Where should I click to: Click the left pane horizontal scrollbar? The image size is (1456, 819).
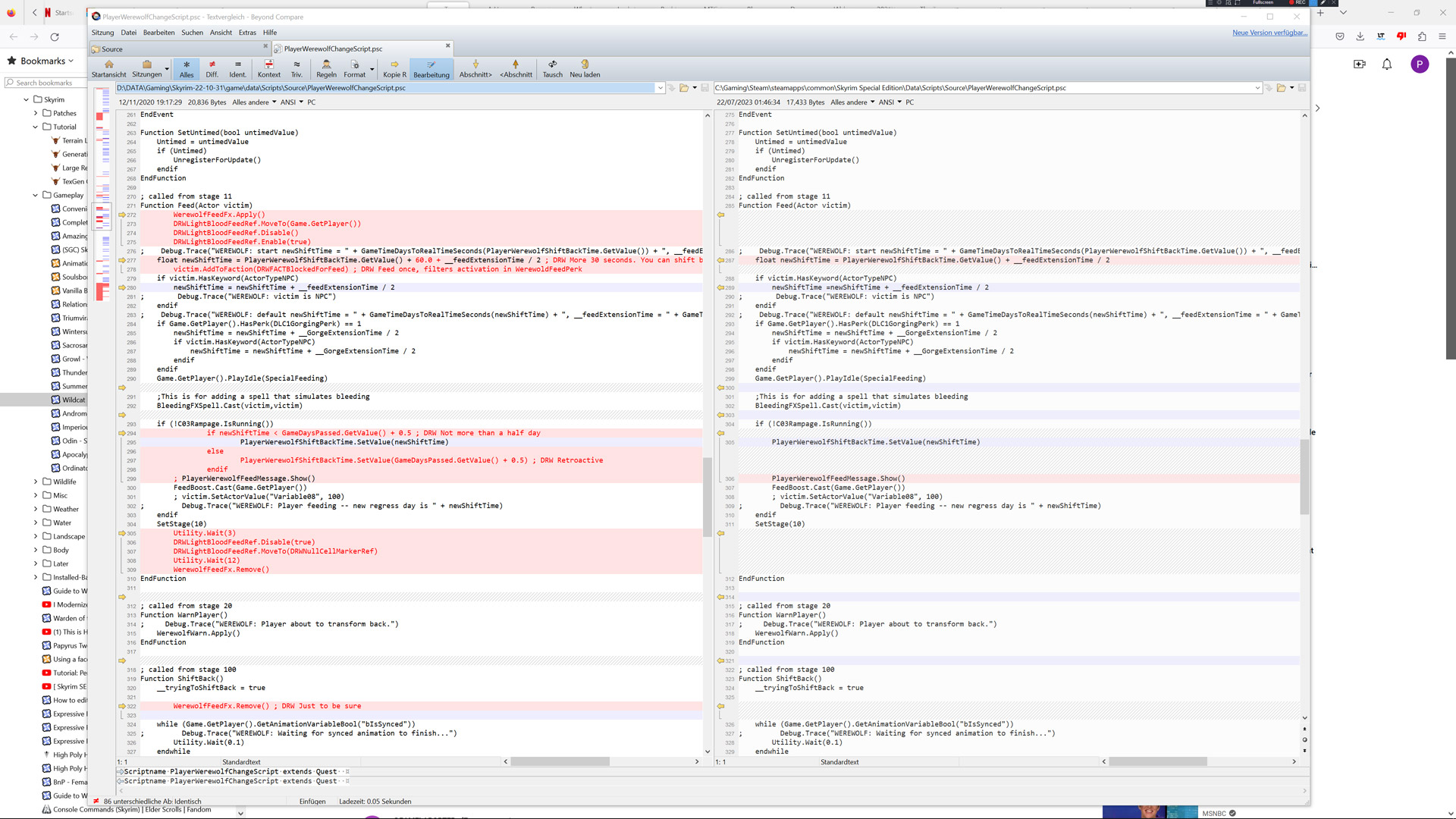[x=560, y=761]
